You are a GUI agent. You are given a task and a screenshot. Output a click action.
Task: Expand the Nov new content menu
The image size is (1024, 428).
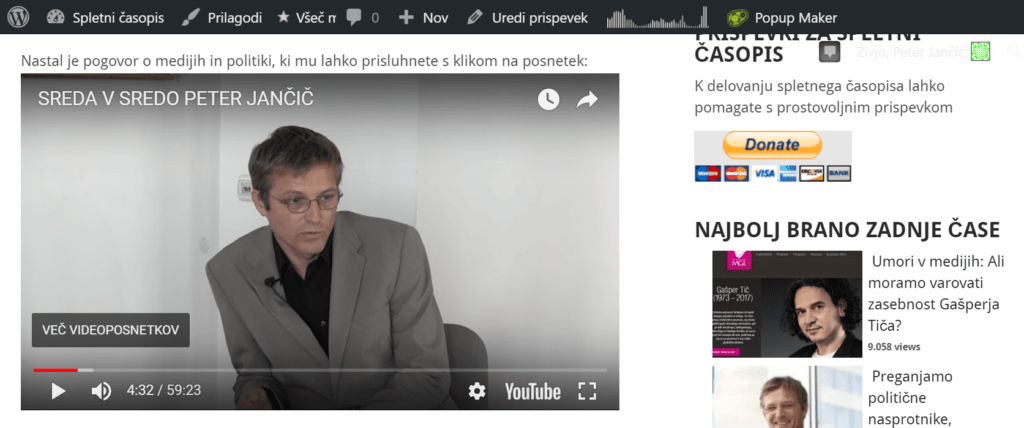[423, 18]
